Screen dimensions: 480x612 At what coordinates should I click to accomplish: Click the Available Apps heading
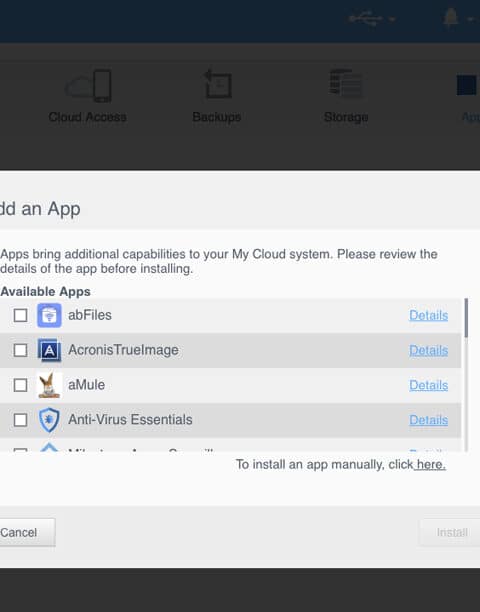[x=45, y=292]
